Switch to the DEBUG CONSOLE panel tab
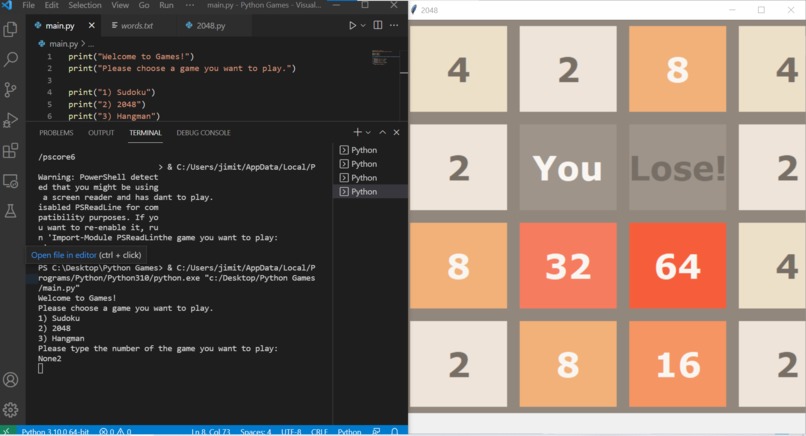The width and height of the screenshot is (806, 436). click(204, 133)
